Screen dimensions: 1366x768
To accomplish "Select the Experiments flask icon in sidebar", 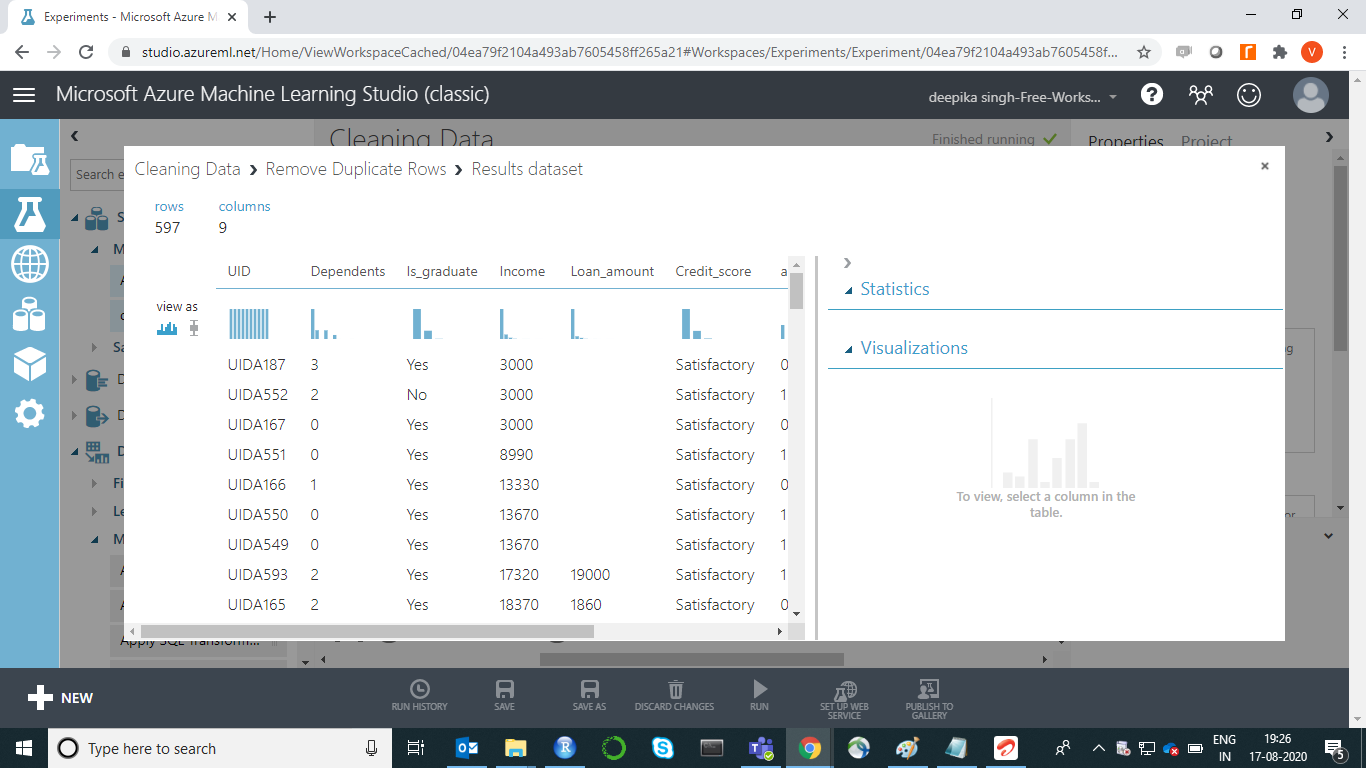I will coord(29,212).
